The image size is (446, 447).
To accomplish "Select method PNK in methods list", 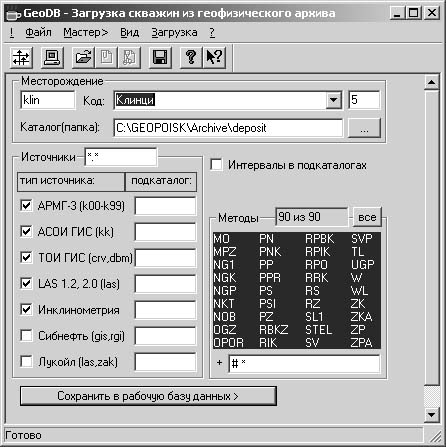I will [270, 252].
